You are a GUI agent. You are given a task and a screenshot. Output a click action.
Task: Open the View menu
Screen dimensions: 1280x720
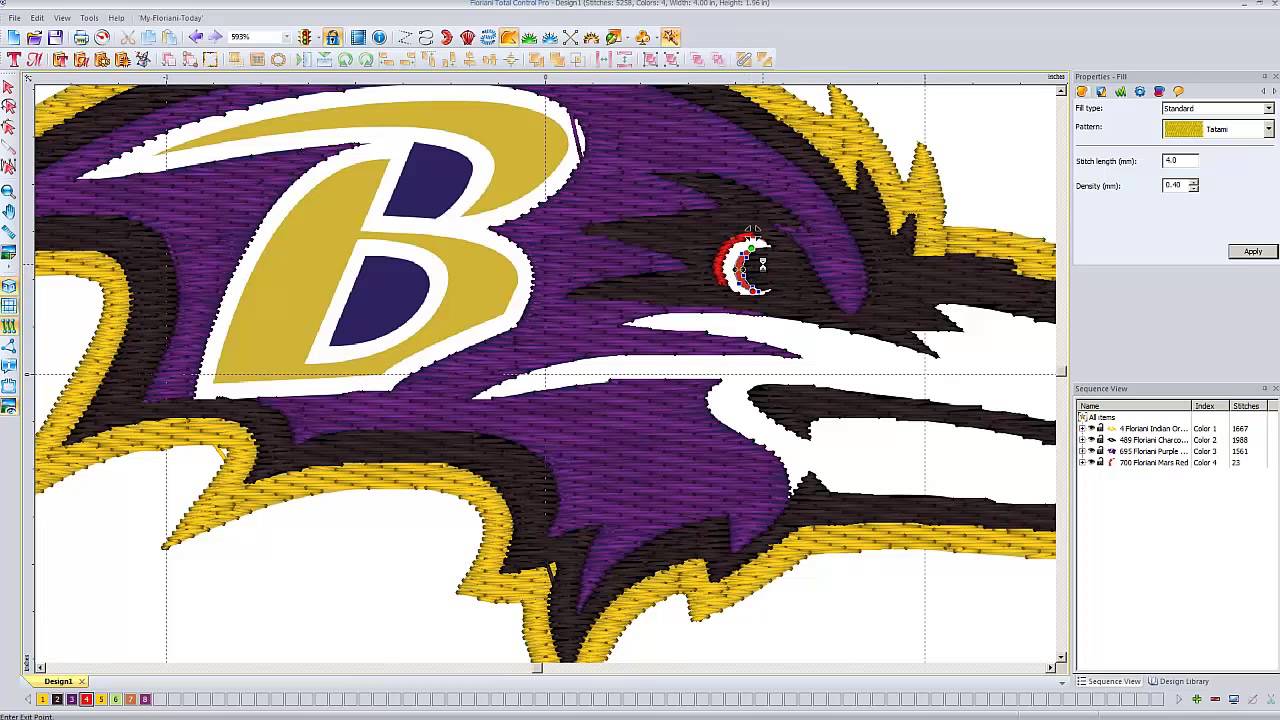(62, 18)
